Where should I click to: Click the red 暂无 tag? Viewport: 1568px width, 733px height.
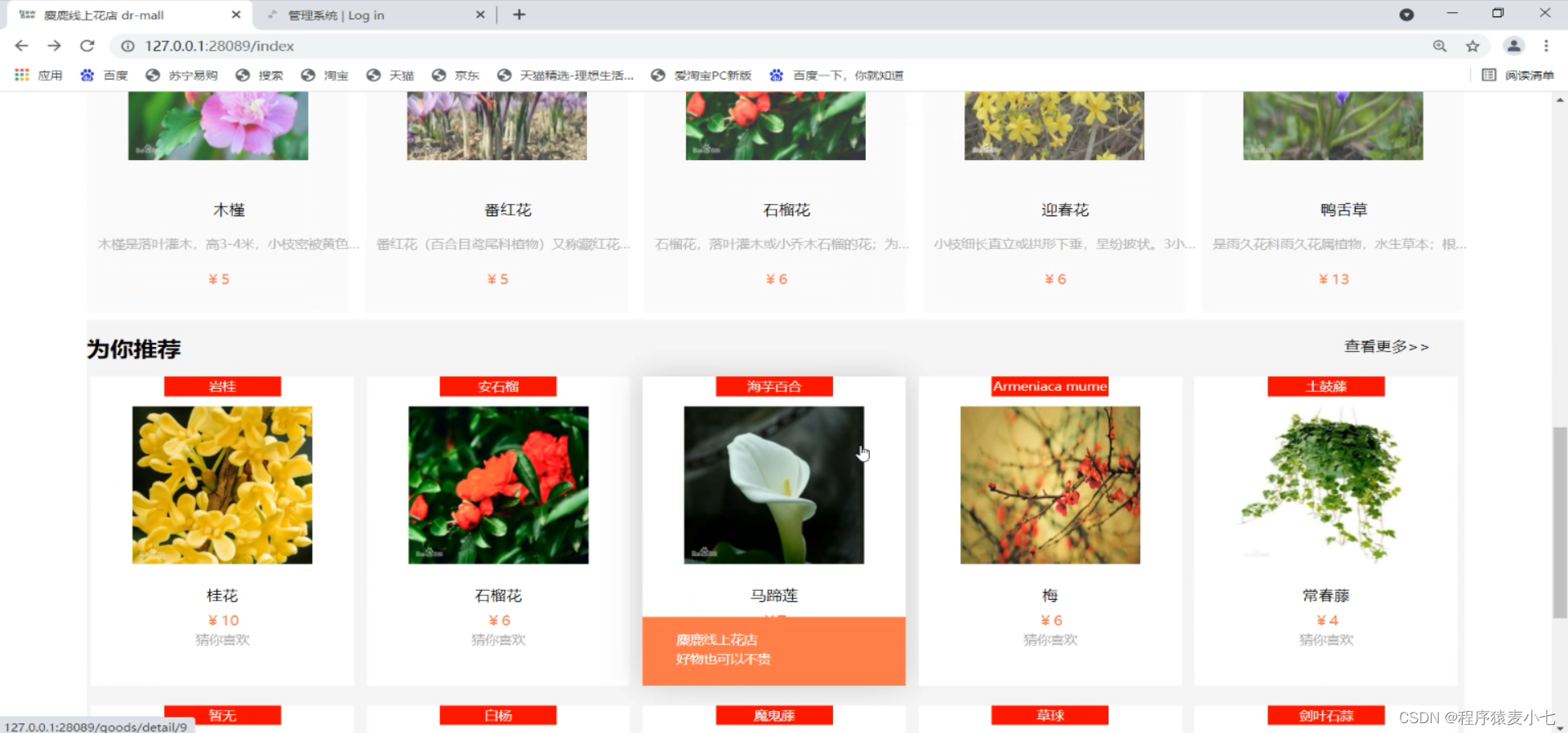point(222,715)
